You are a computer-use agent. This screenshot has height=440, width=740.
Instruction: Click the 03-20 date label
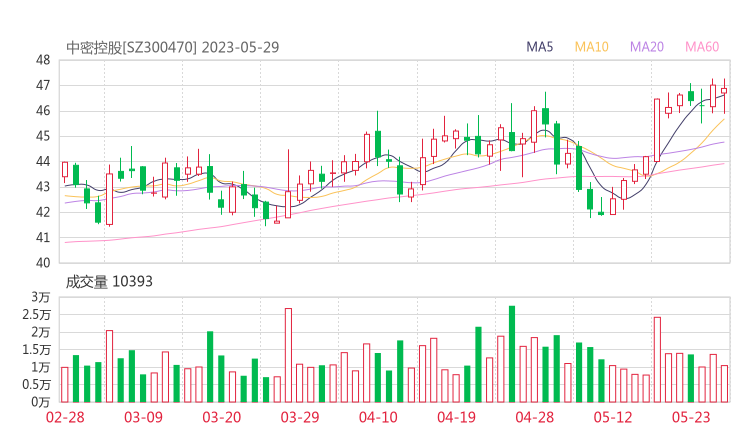221,417
